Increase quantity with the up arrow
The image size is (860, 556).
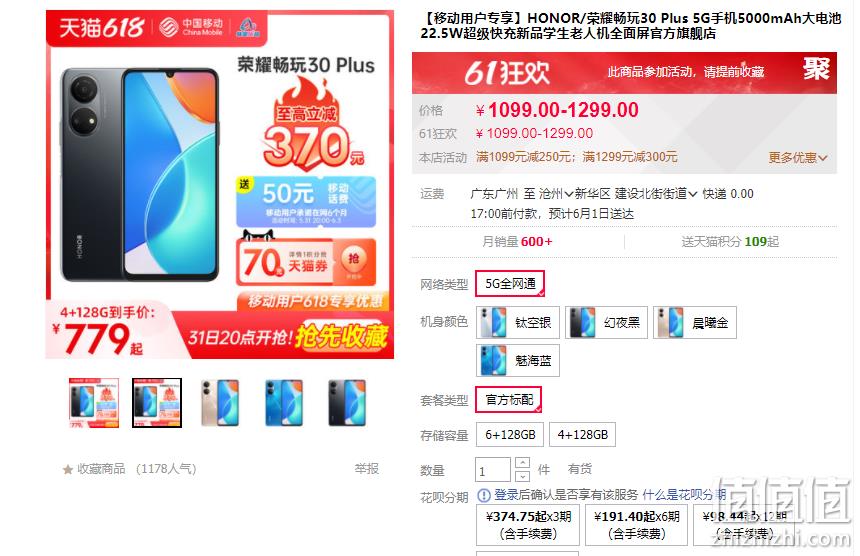click(x=523, y=463)
